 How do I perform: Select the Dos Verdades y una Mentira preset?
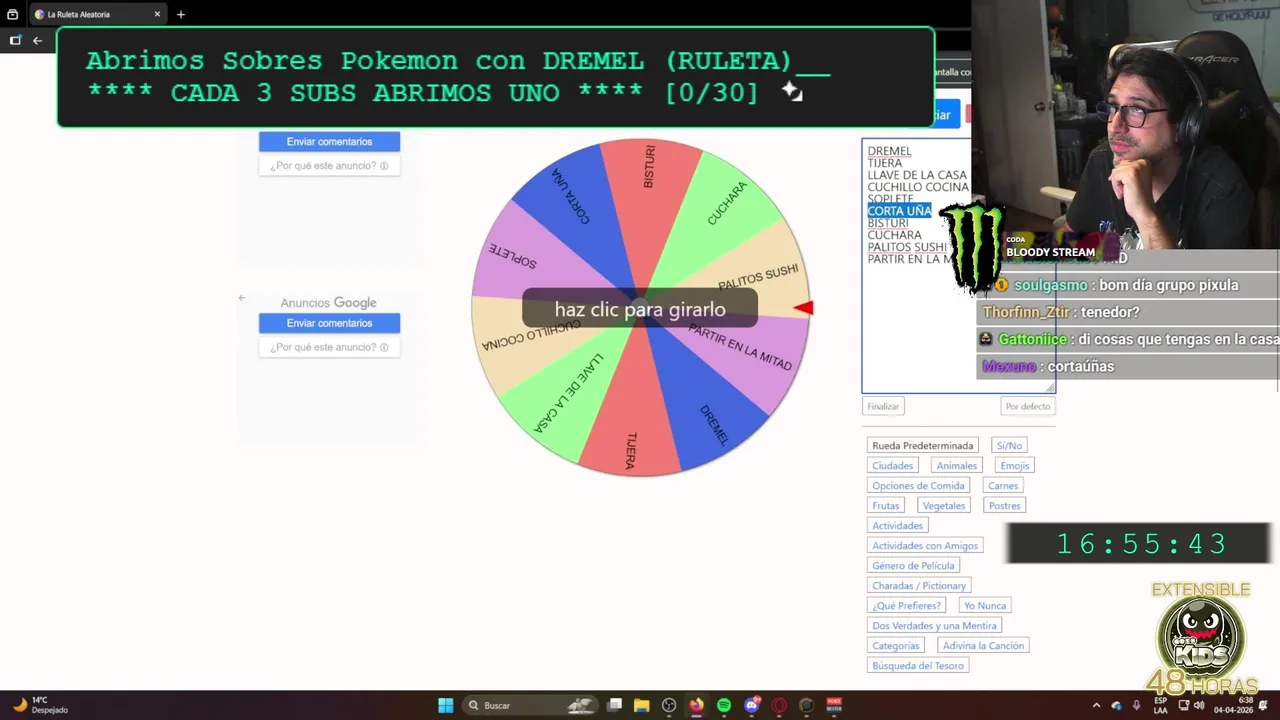point(934,626)
